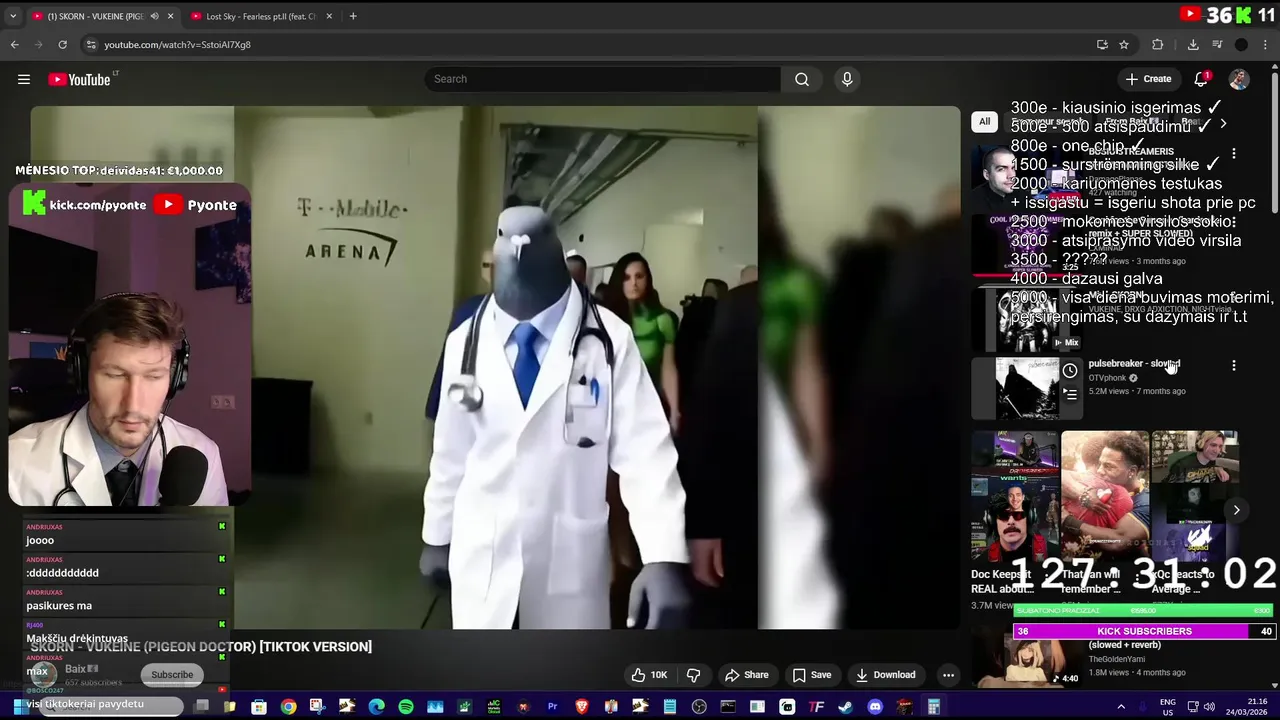This screenshot has width=1280, height=720.
Task: Switch ENG US keyboard language
Action: (1167, 707)
